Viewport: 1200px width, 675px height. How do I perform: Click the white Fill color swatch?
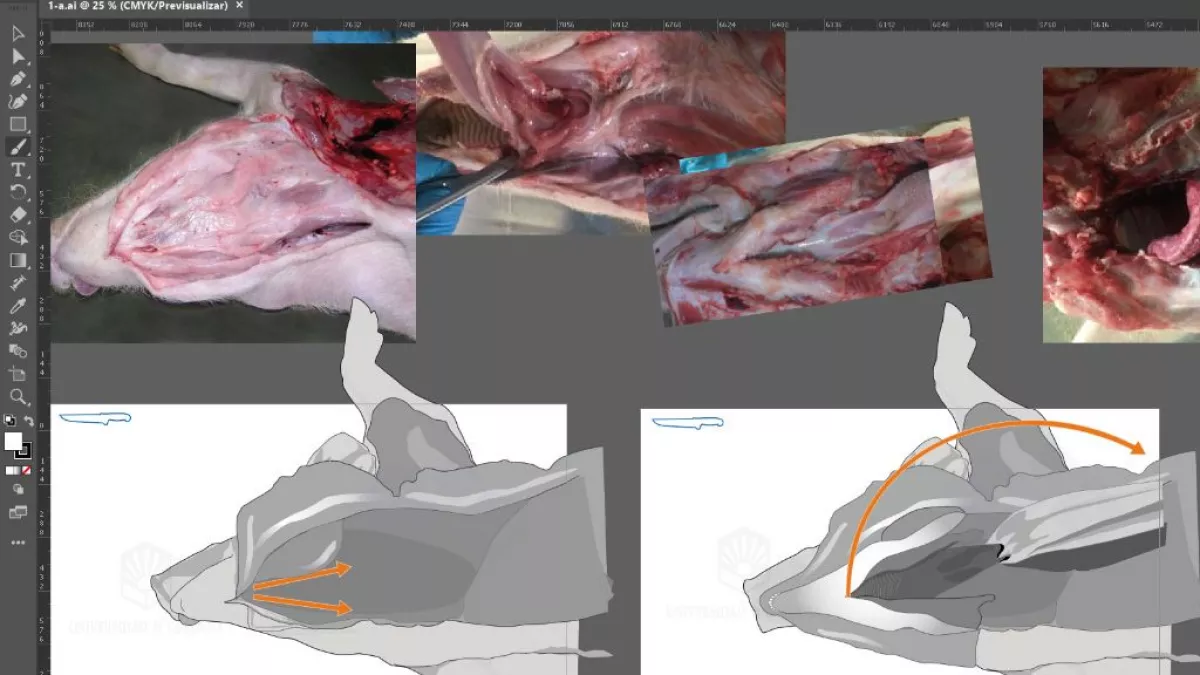13,441
